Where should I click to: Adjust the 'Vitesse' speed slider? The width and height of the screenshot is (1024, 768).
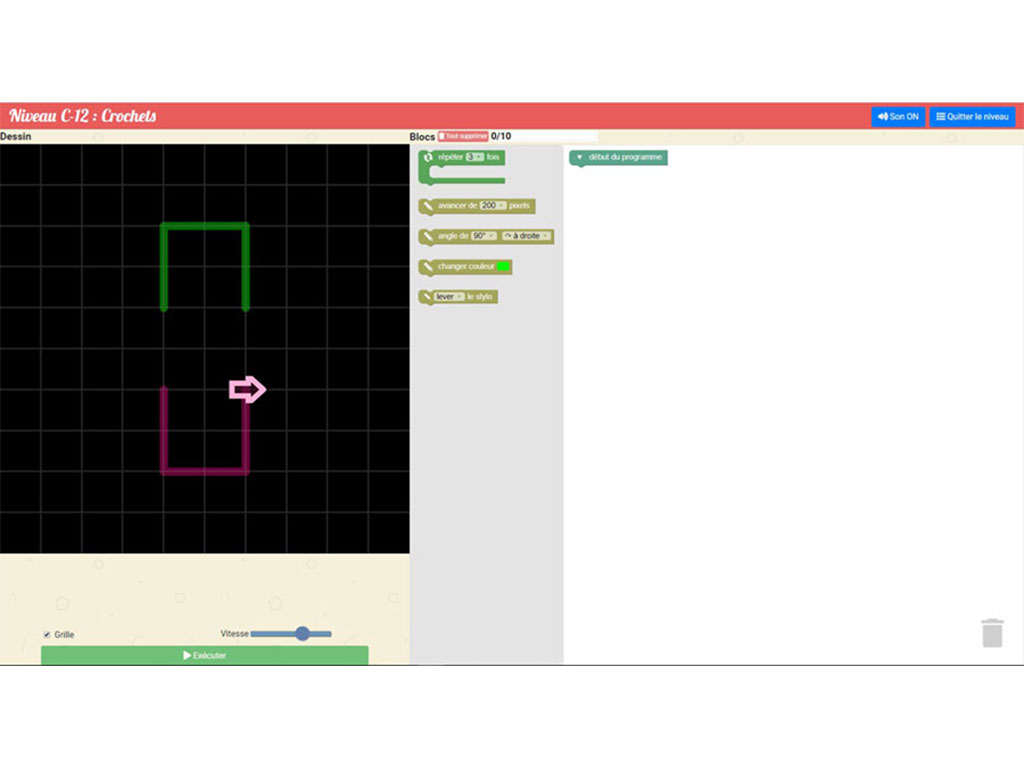coord(302,633)
